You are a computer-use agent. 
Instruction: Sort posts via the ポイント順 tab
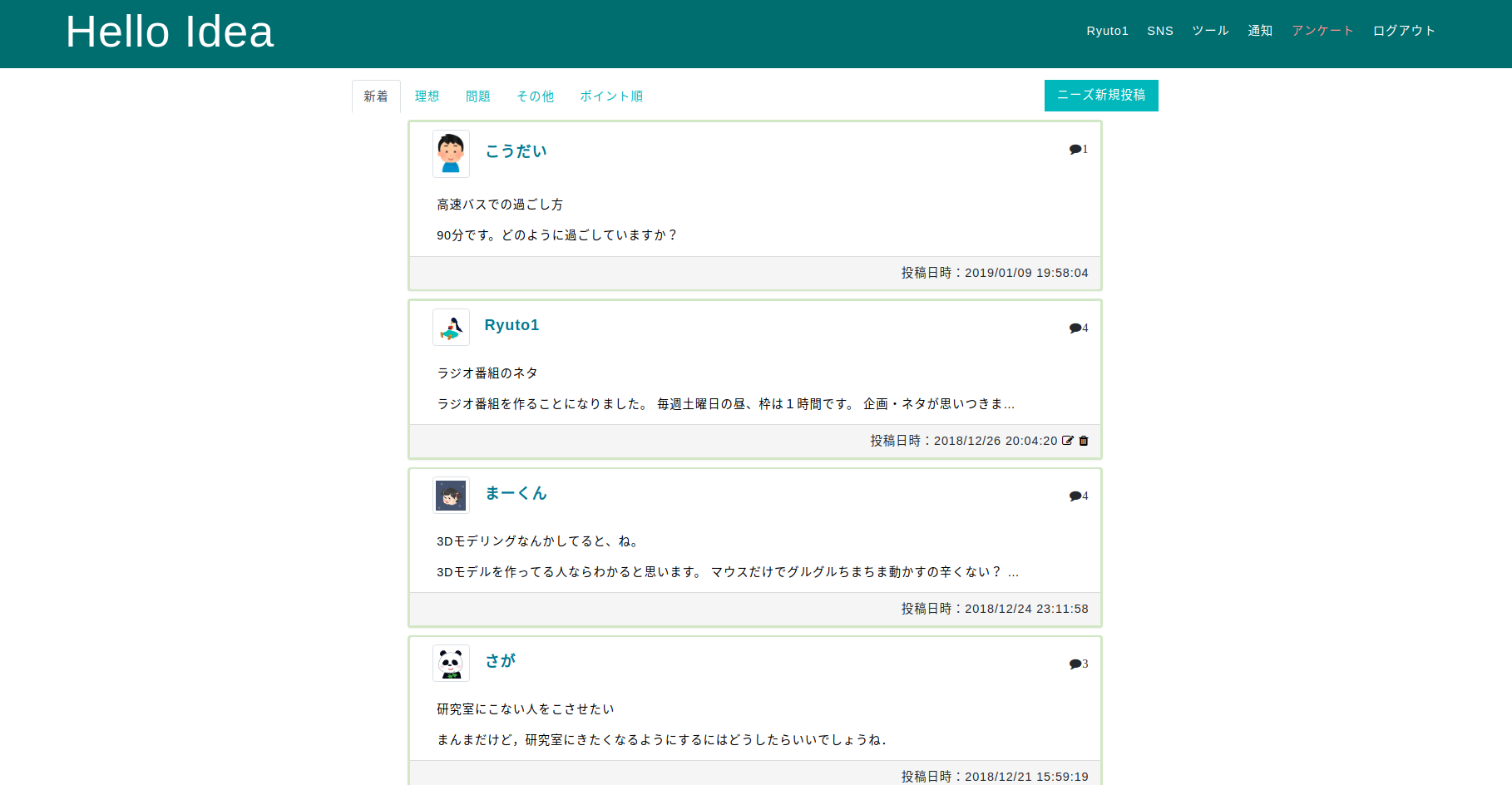[611, 96]
